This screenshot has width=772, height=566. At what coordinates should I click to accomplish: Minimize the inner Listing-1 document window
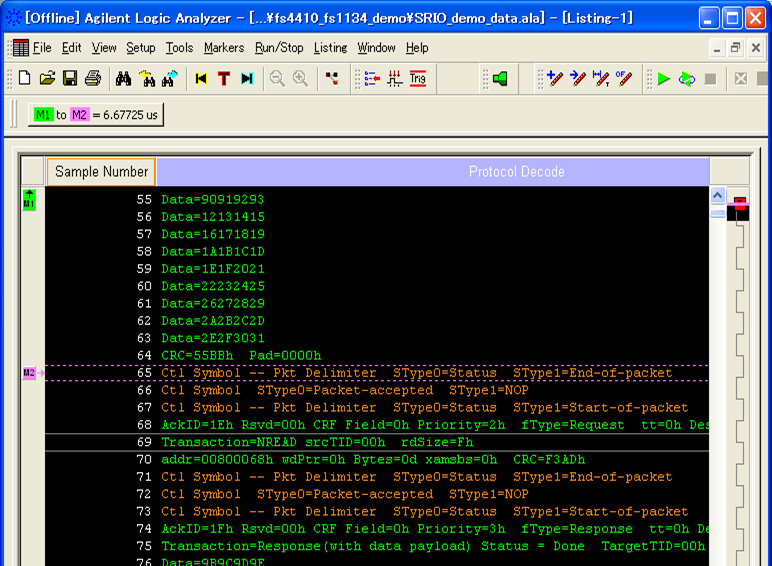717,48
